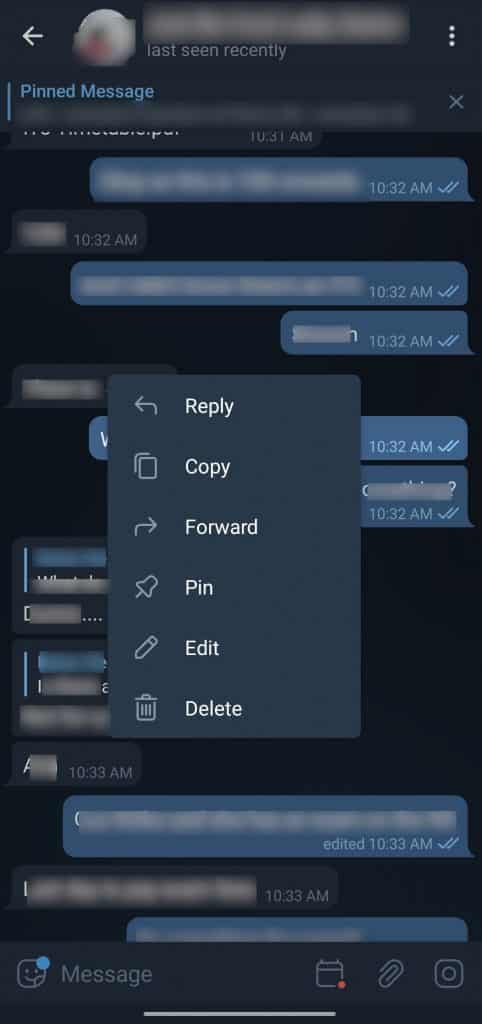
Task: Tap the paperclip attach icon
Action: click(x=391, y=974)
